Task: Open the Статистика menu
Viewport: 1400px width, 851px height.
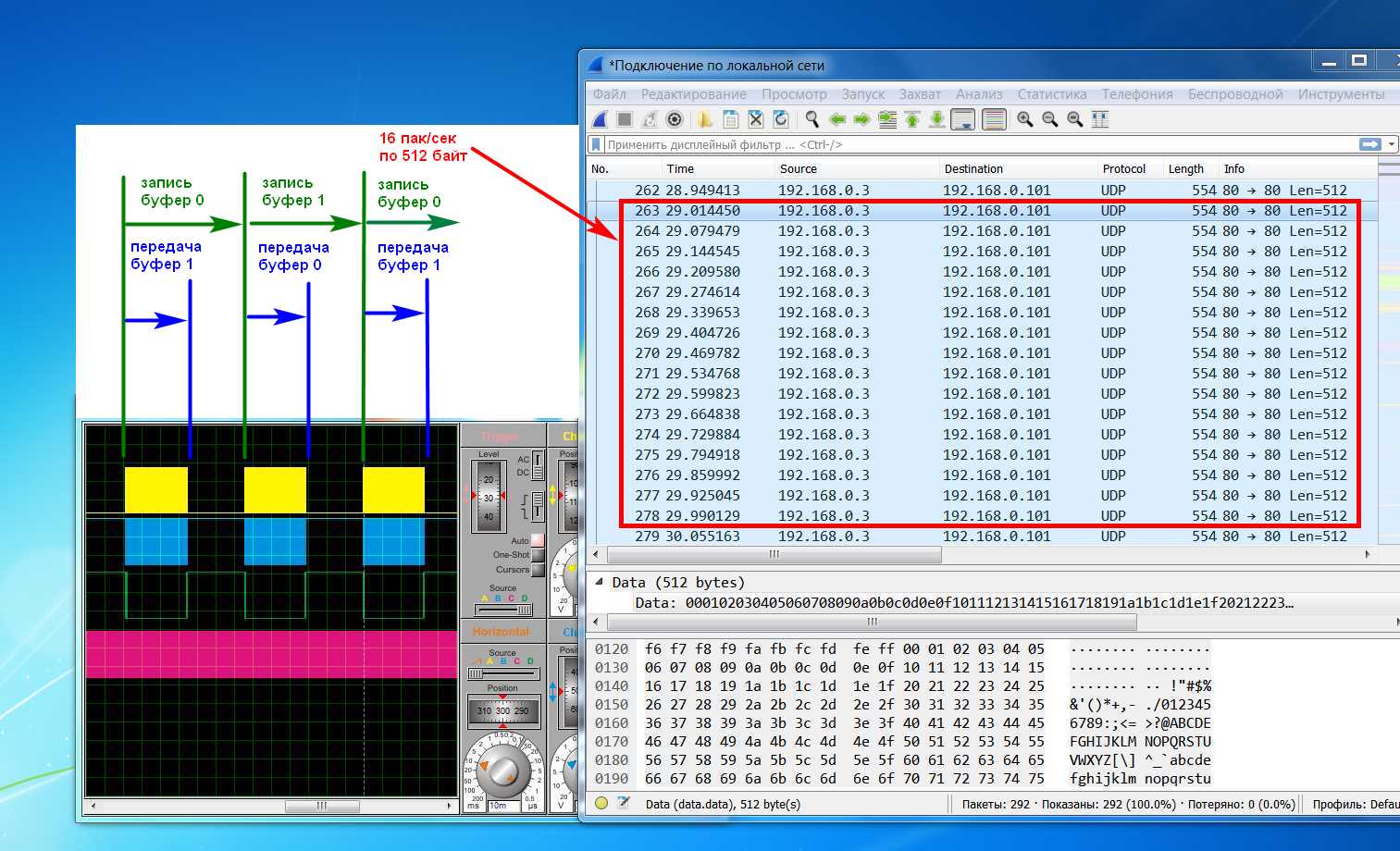Action: [x=1052, y=93]
